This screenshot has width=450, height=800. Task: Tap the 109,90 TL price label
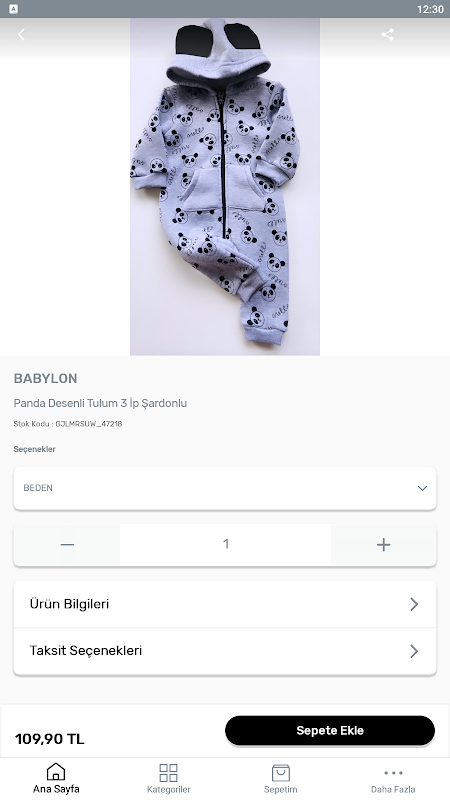pyautogui.click(x=49, y=739)
